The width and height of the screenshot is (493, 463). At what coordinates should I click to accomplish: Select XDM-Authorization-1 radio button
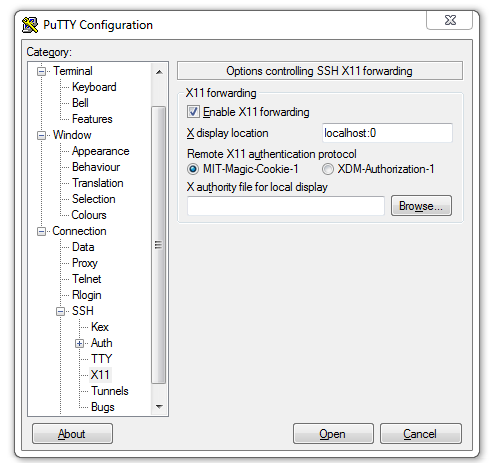(328, 169)
